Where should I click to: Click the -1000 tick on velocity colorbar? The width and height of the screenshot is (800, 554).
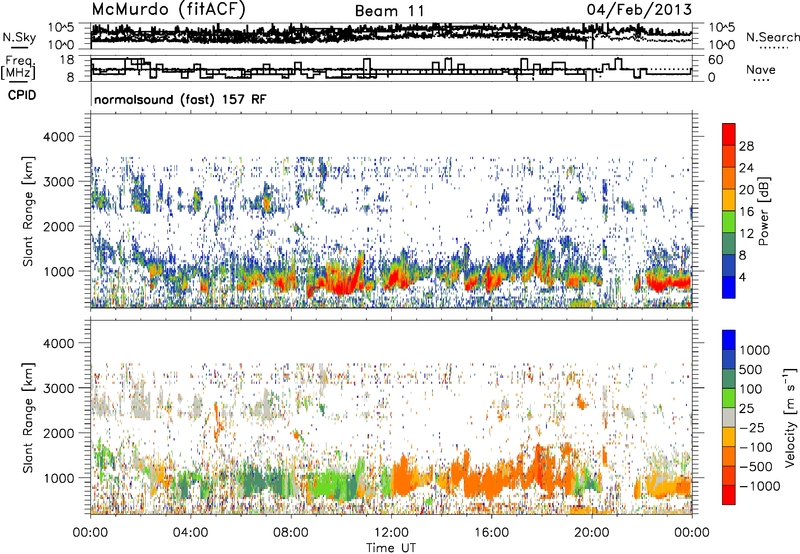point(760,486)
